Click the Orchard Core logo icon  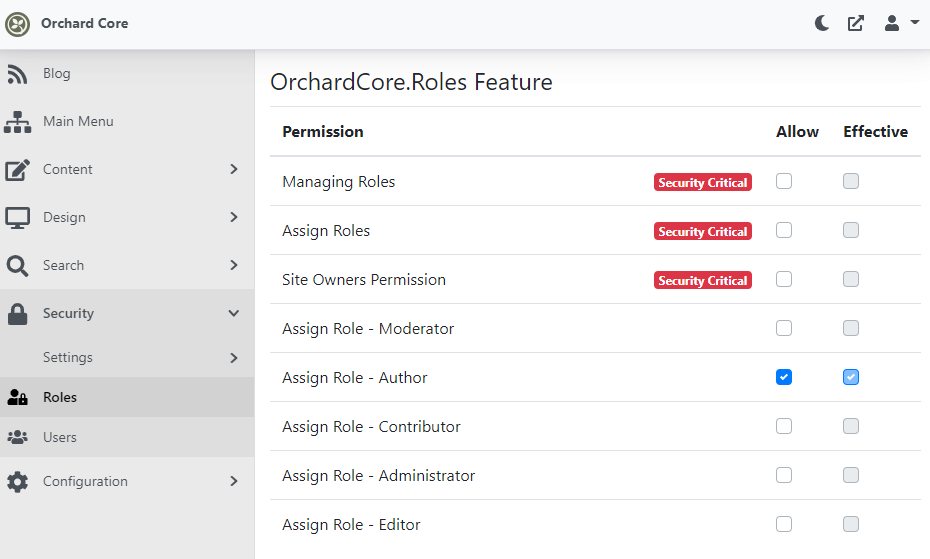[17, 24]
